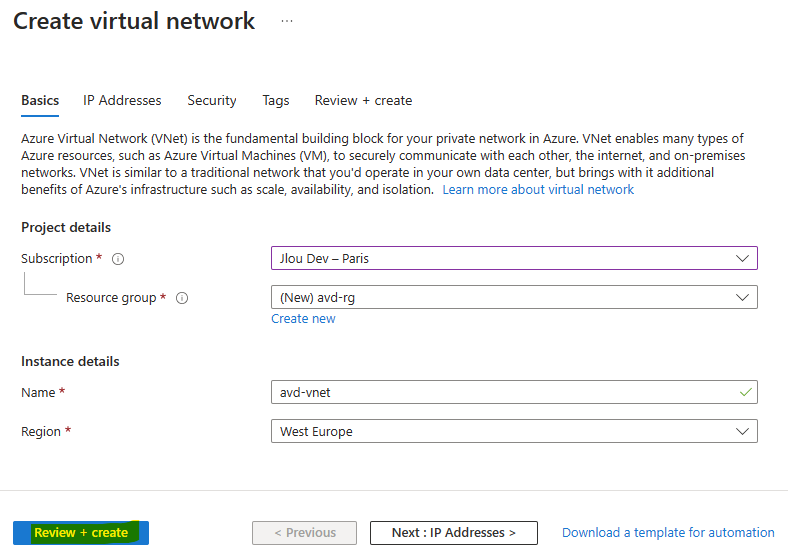Expand the Resource group dropdown showing (New) avd-rg
The width and height of the screenshot is (788, 553).
[514, 298]
